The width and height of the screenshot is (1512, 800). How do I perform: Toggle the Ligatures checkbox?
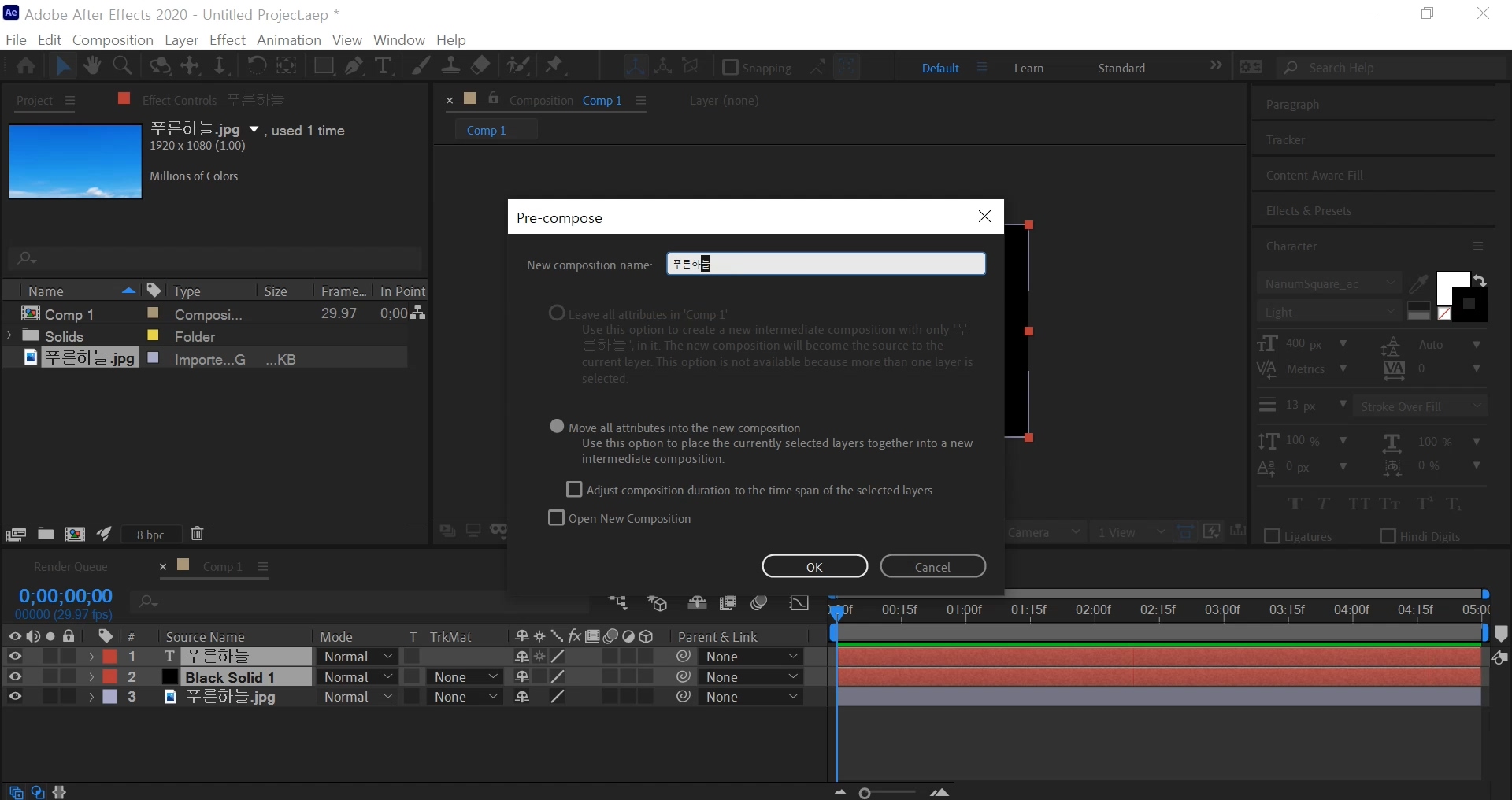coord(1272,536)
